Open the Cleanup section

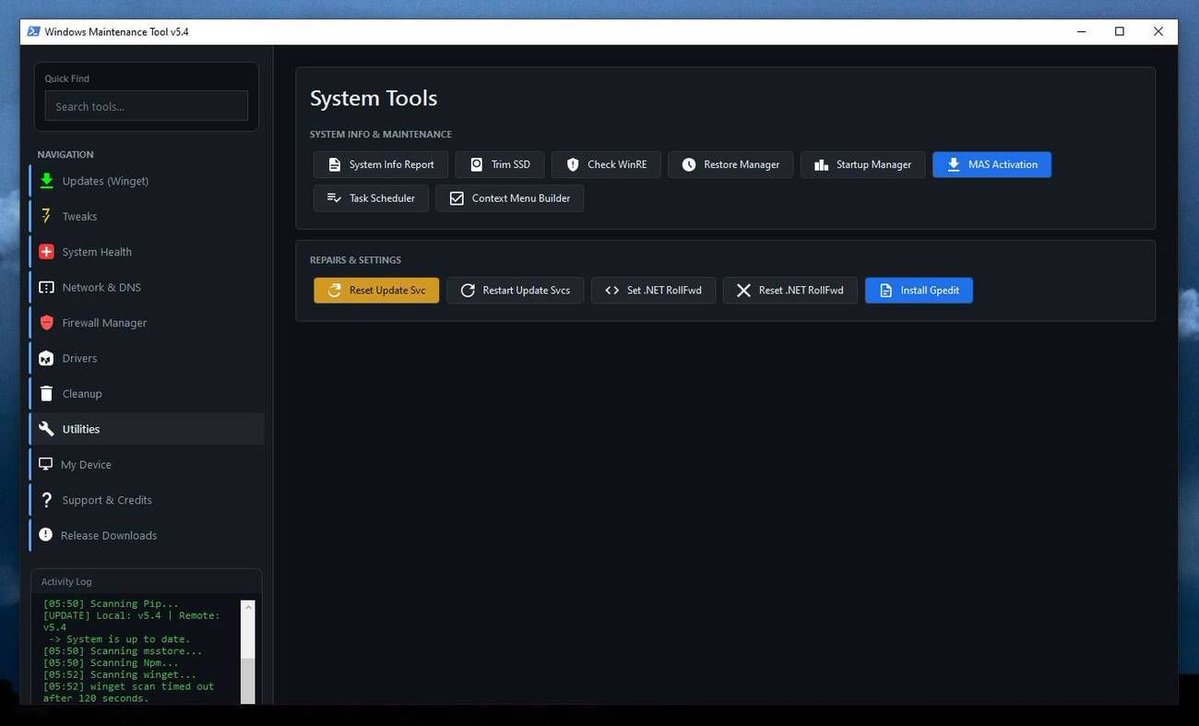[x=147, y=393]
